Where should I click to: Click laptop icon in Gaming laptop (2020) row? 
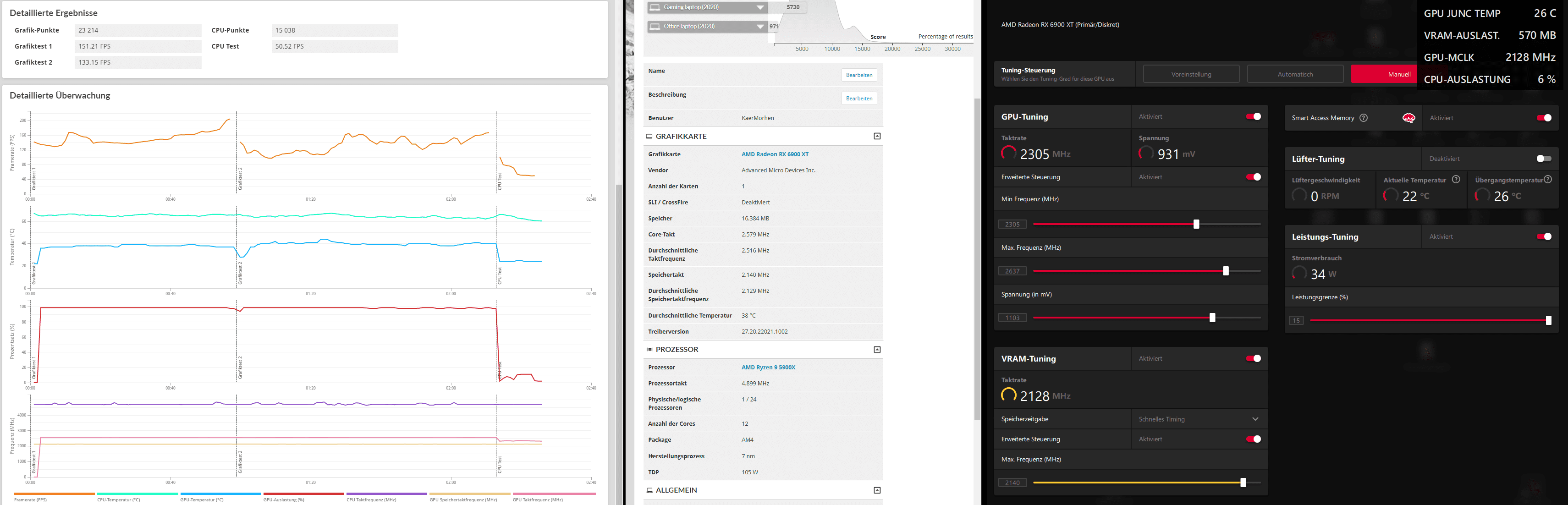pyautogui.click(x=655, y=7)
